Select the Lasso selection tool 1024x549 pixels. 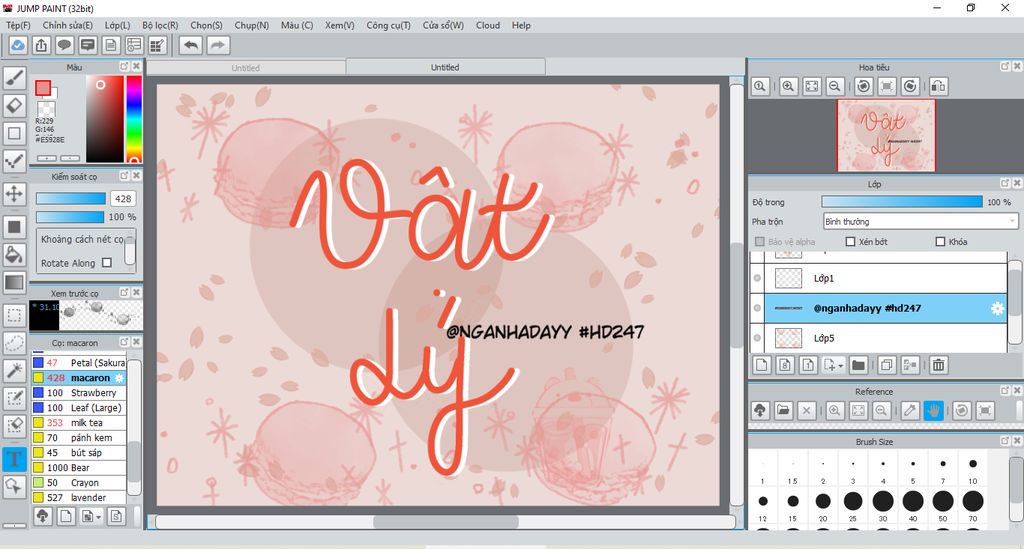(14, 343)
